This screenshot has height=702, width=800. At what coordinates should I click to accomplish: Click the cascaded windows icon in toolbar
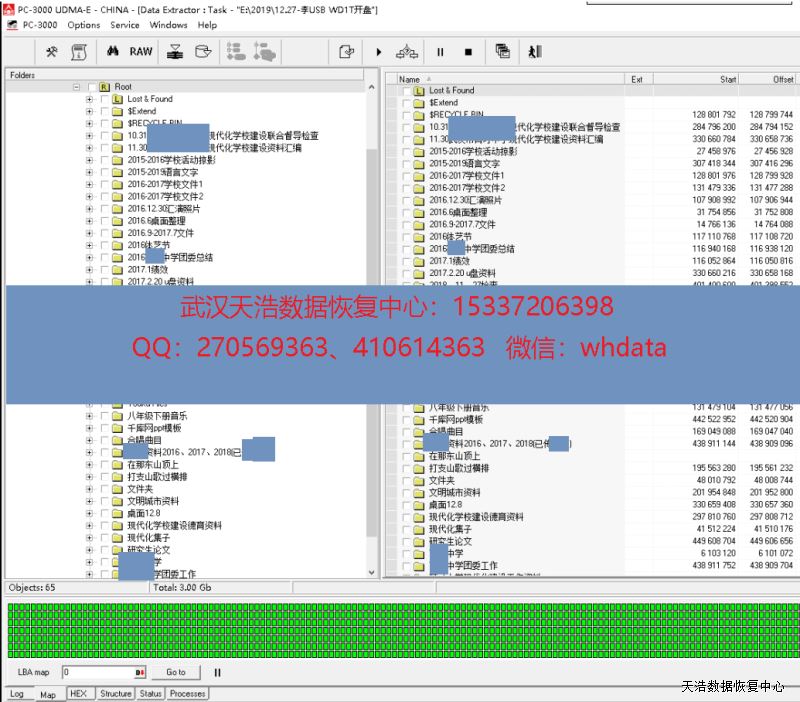tap(502, 51)
